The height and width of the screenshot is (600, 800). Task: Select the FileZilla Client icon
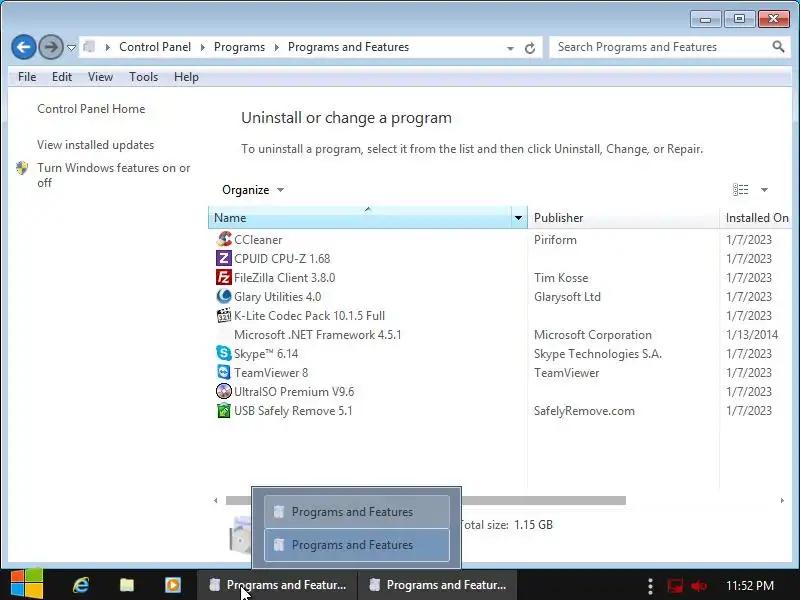tap(223, 277)
